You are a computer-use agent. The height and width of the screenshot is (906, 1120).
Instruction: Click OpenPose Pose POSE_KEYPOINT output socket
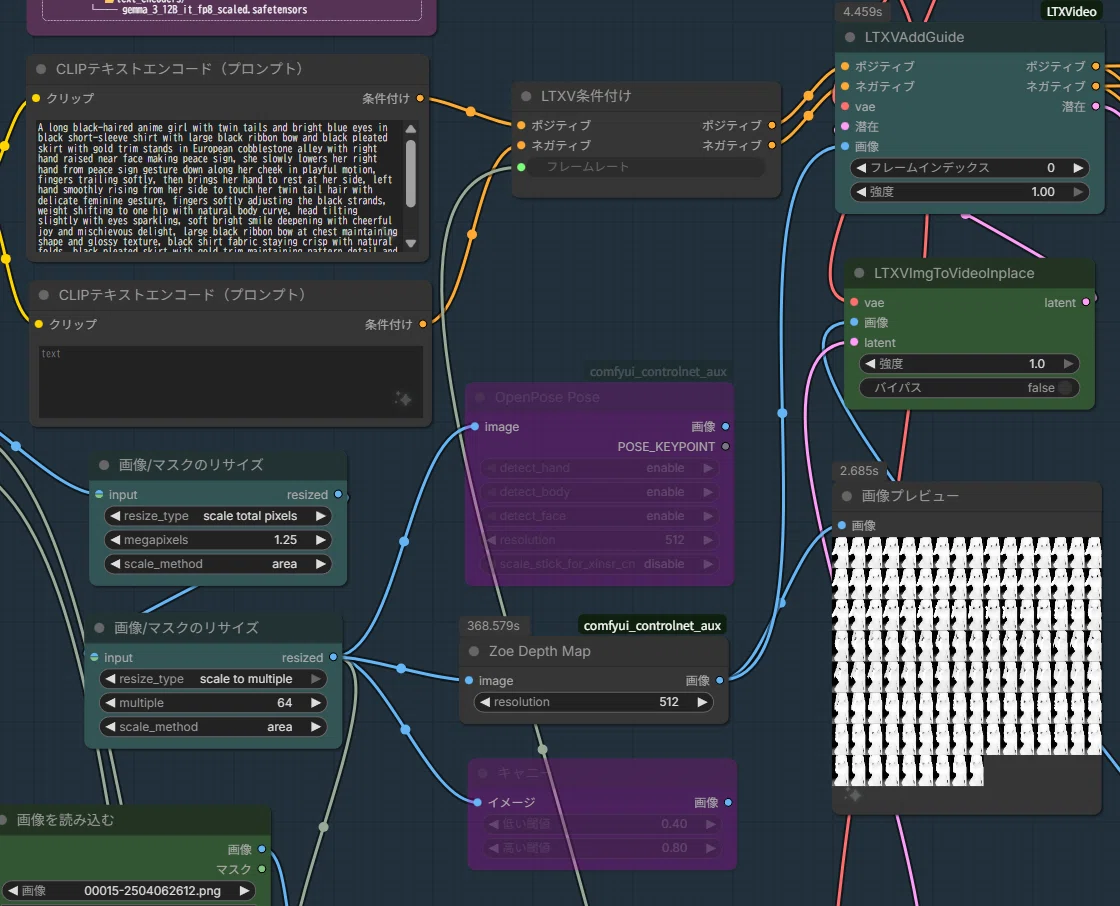pyautogui.click(x=726, y=447)
